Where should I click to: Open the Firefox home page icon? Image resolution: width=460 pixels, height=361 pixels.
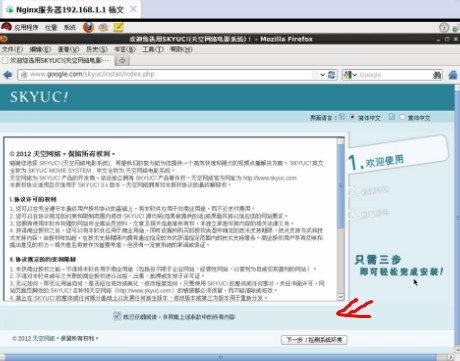pyautogui.click(x=453, y=75)
